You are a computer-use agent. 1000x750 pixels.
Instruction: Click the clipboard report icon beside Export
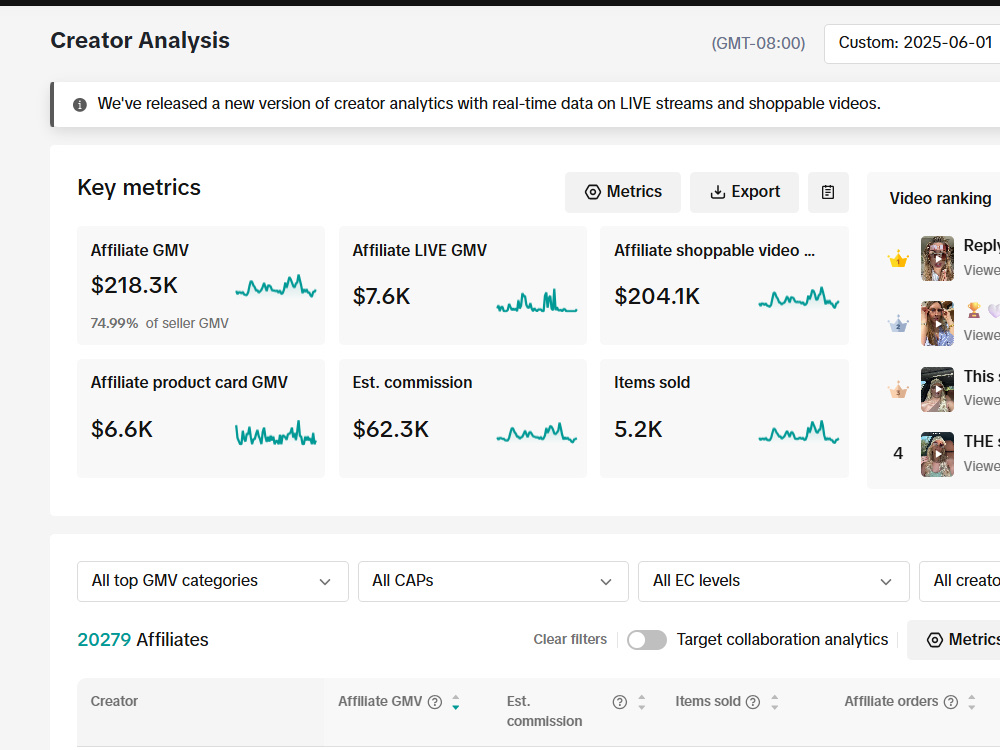click(828, 192)
